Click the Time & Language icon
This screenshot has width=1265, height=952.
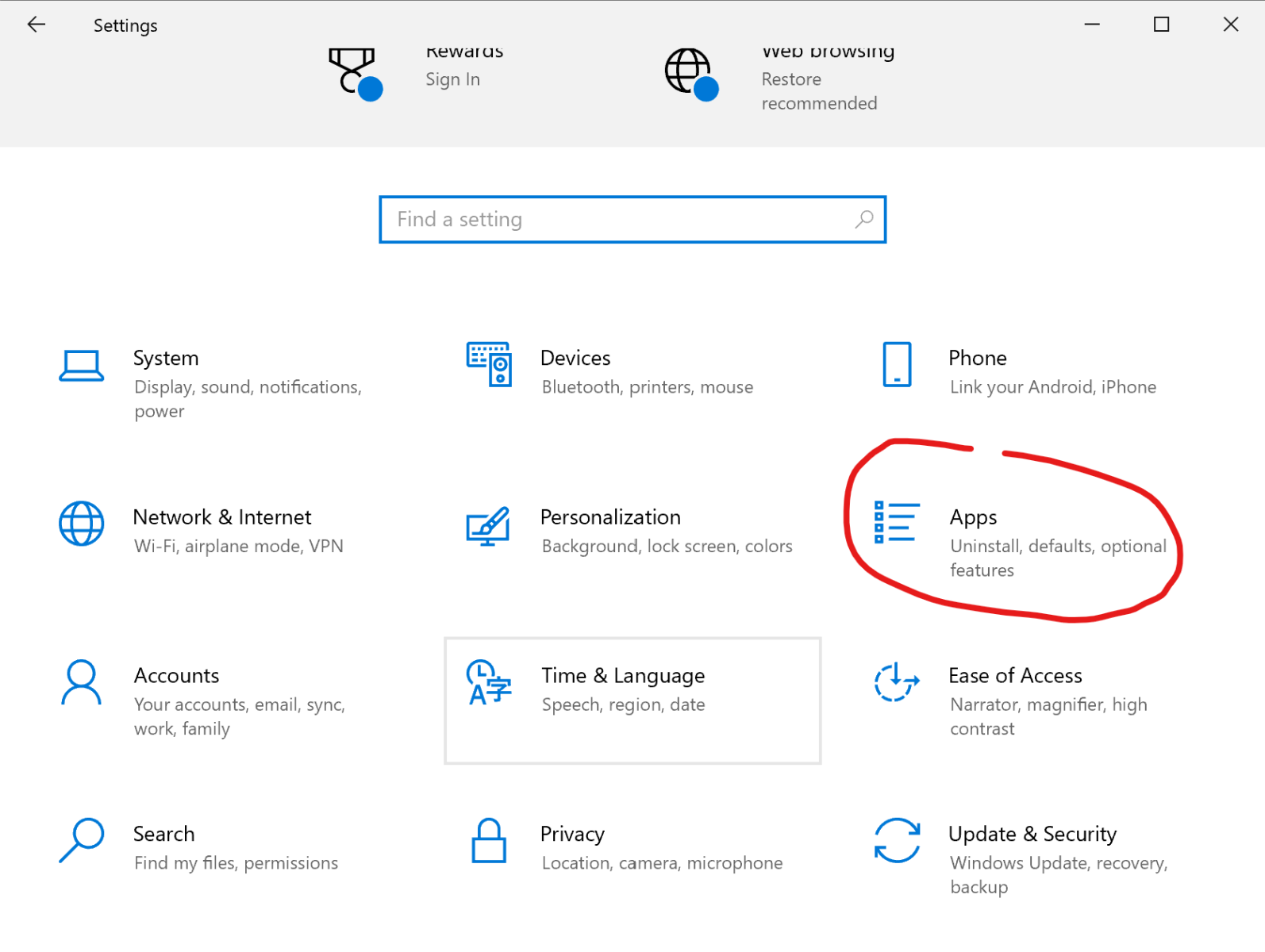[489, 682]
